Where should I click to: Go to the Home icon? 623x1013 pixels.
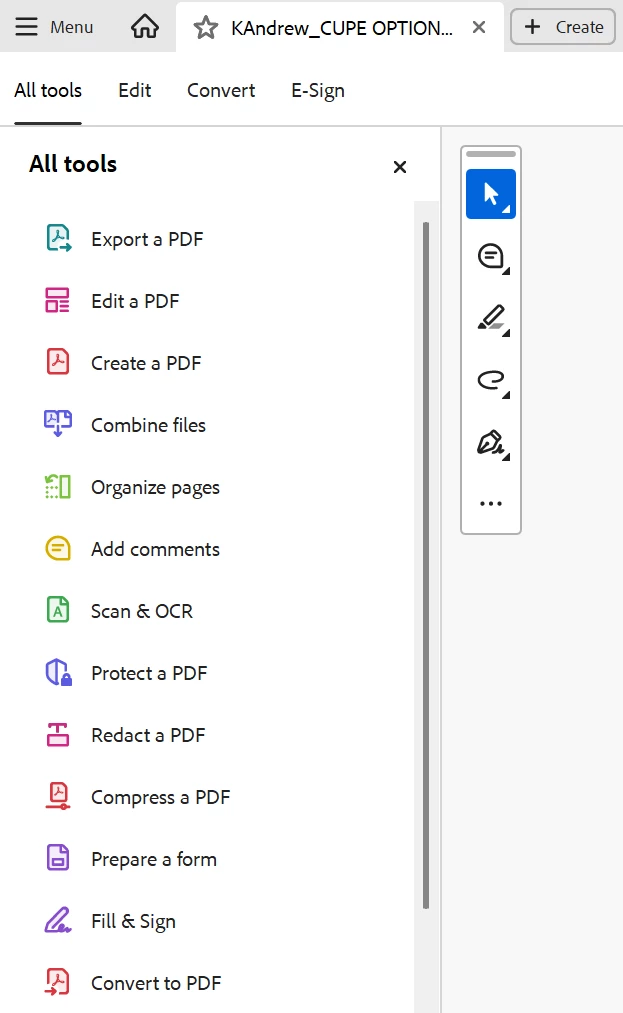[x=145, y=27]
